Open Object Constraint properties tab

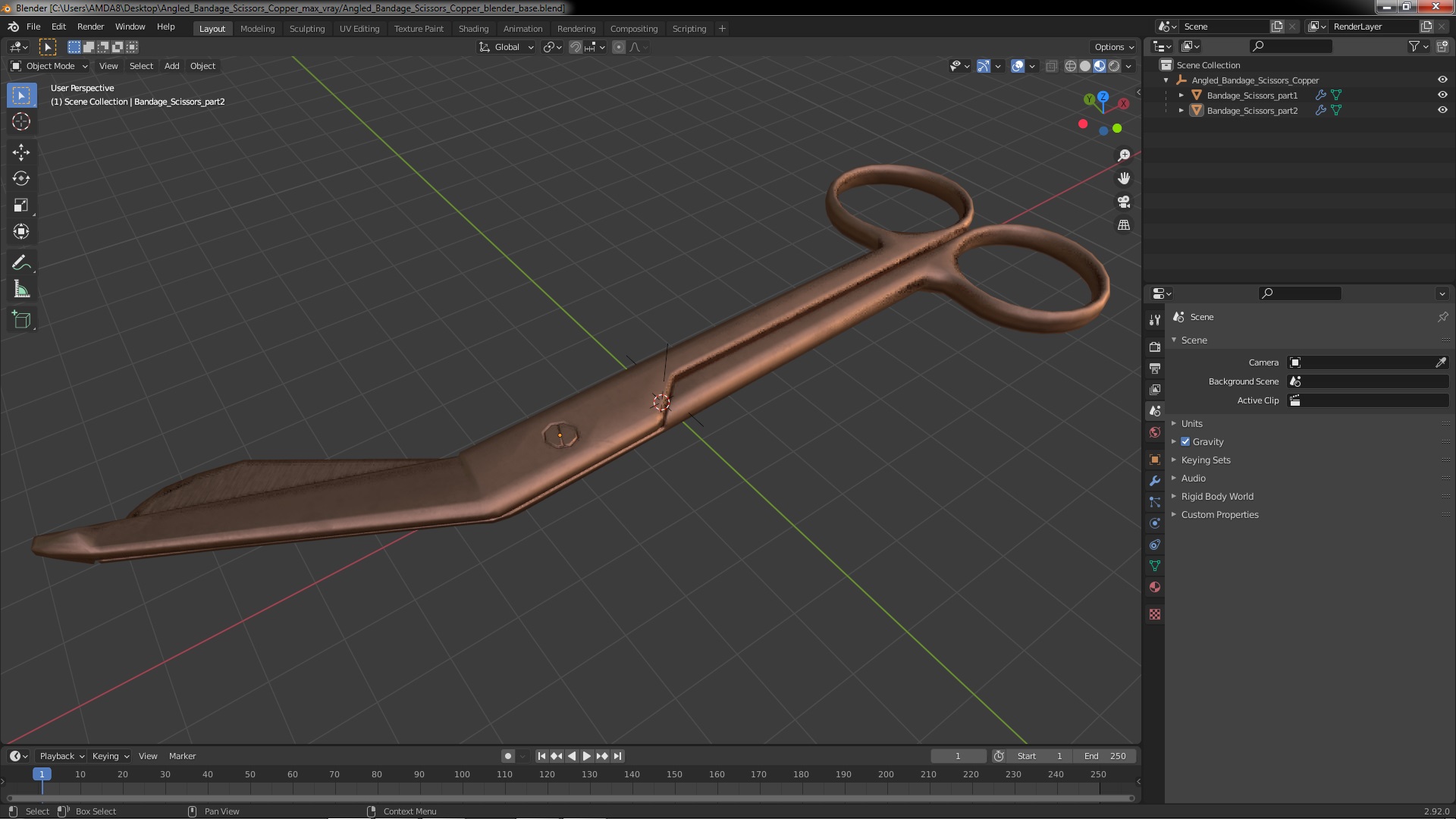click(x=1155, y=544)
